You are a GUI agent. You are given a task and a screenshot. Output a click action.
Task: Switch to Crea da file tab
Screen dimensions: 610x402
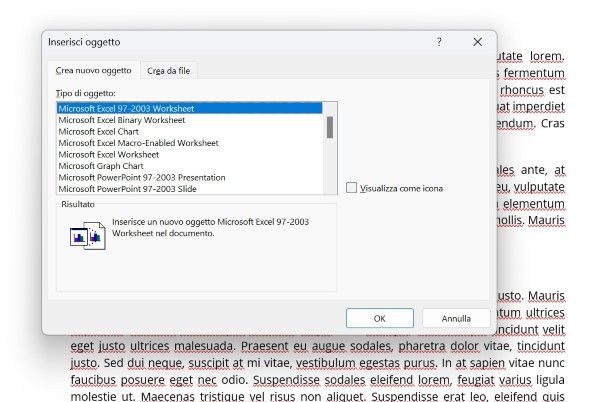[x=168, y=71]
